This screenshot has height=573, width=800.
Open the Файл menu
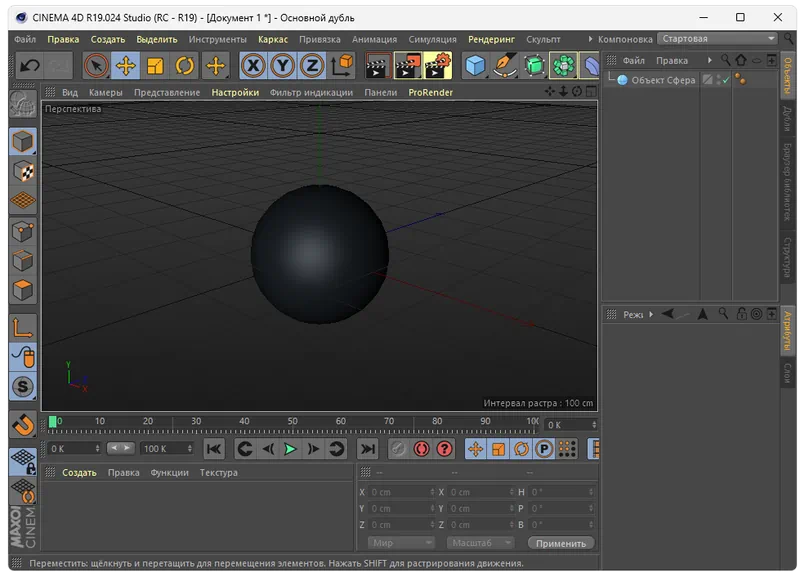(x=25, y=39)
